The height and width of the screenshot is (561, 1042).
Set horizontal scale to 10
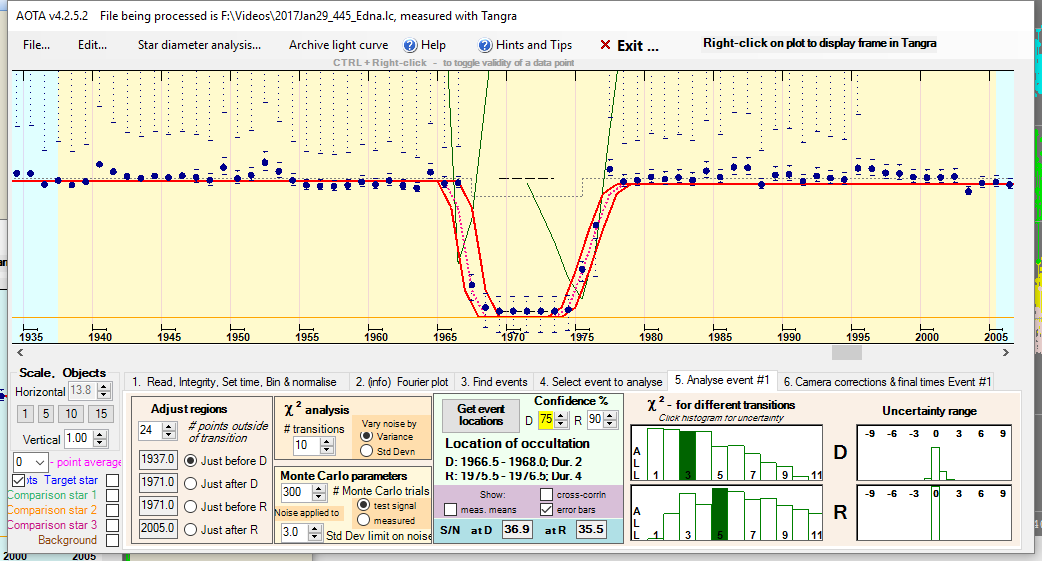tap(71, 413)
